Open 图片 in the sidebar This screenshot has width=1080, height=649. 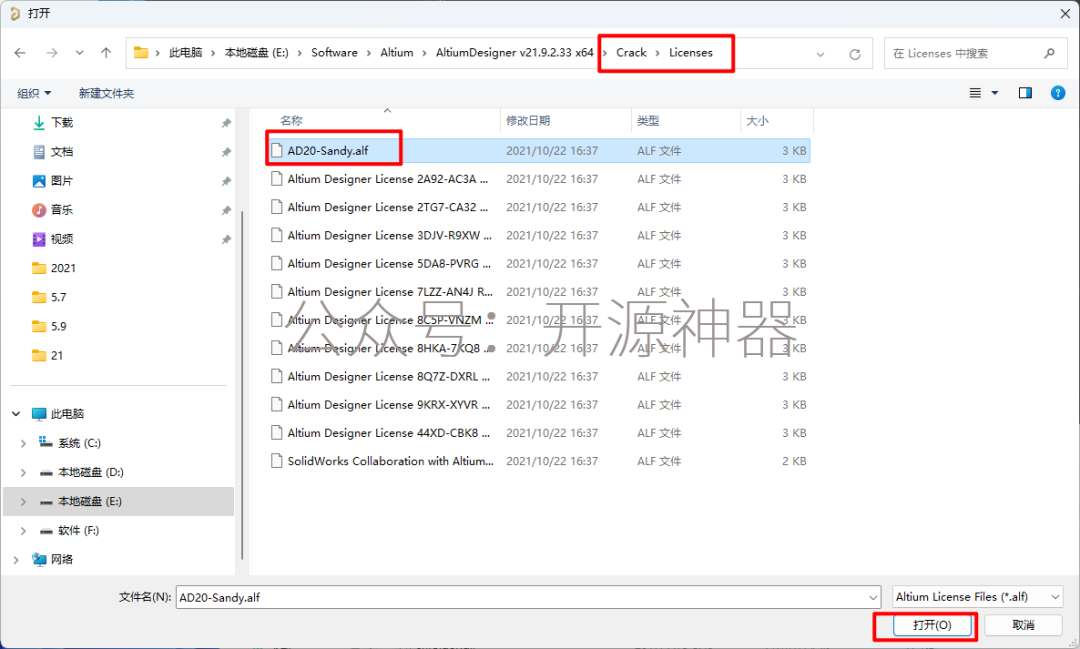click(62, 181)
